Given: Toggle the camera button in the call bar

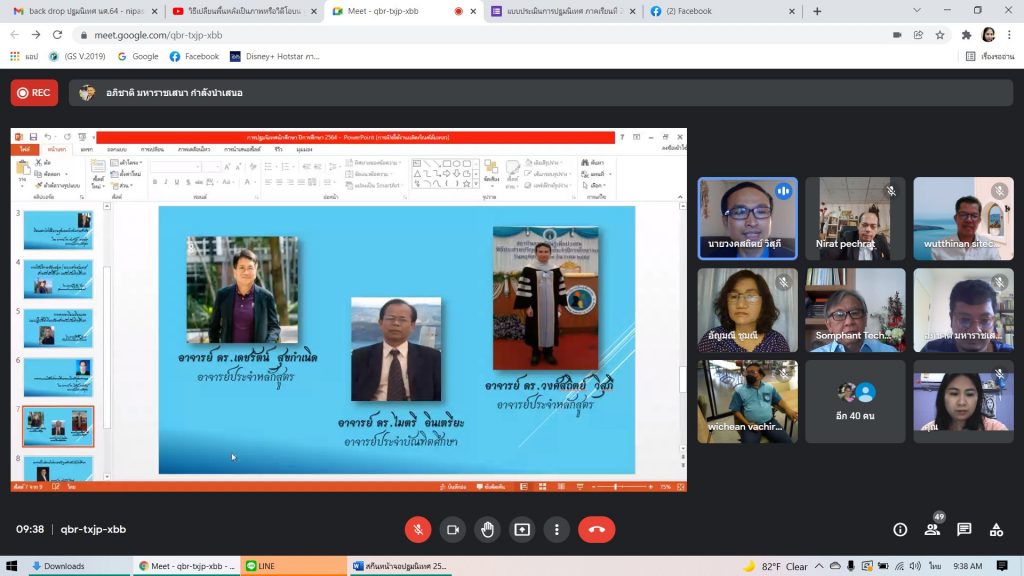Looking at the screenshot, I should (453, 529).
